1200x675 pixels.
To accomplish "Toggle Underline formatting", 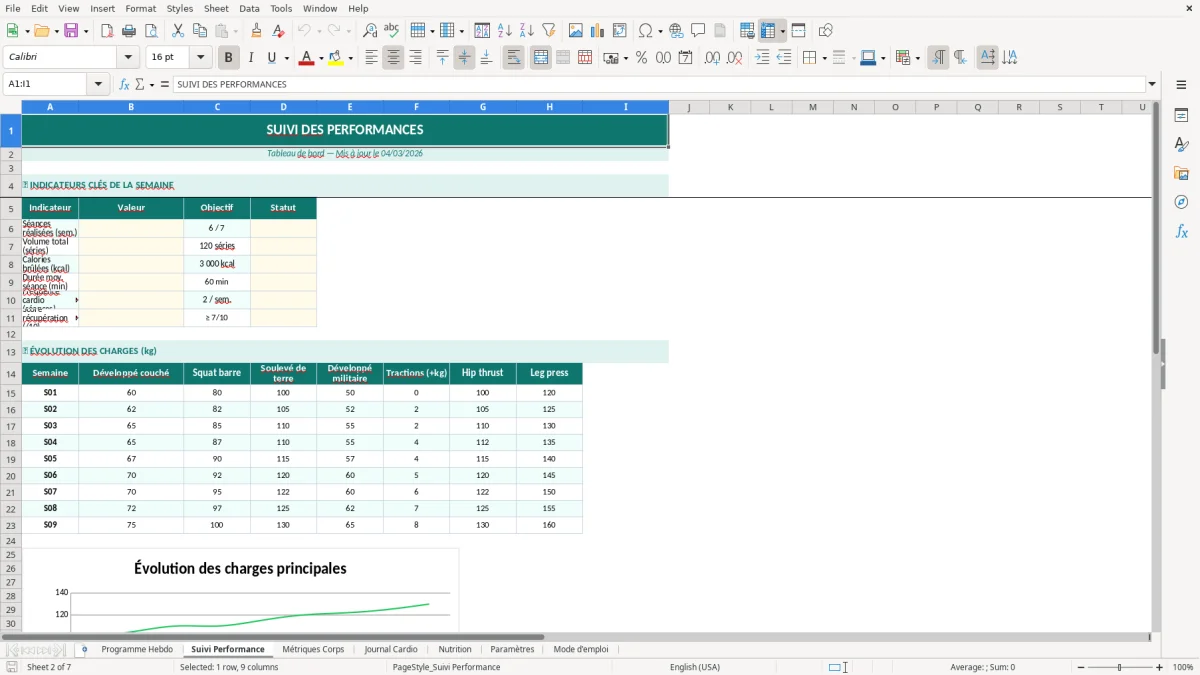I will [x=272, y=58].
